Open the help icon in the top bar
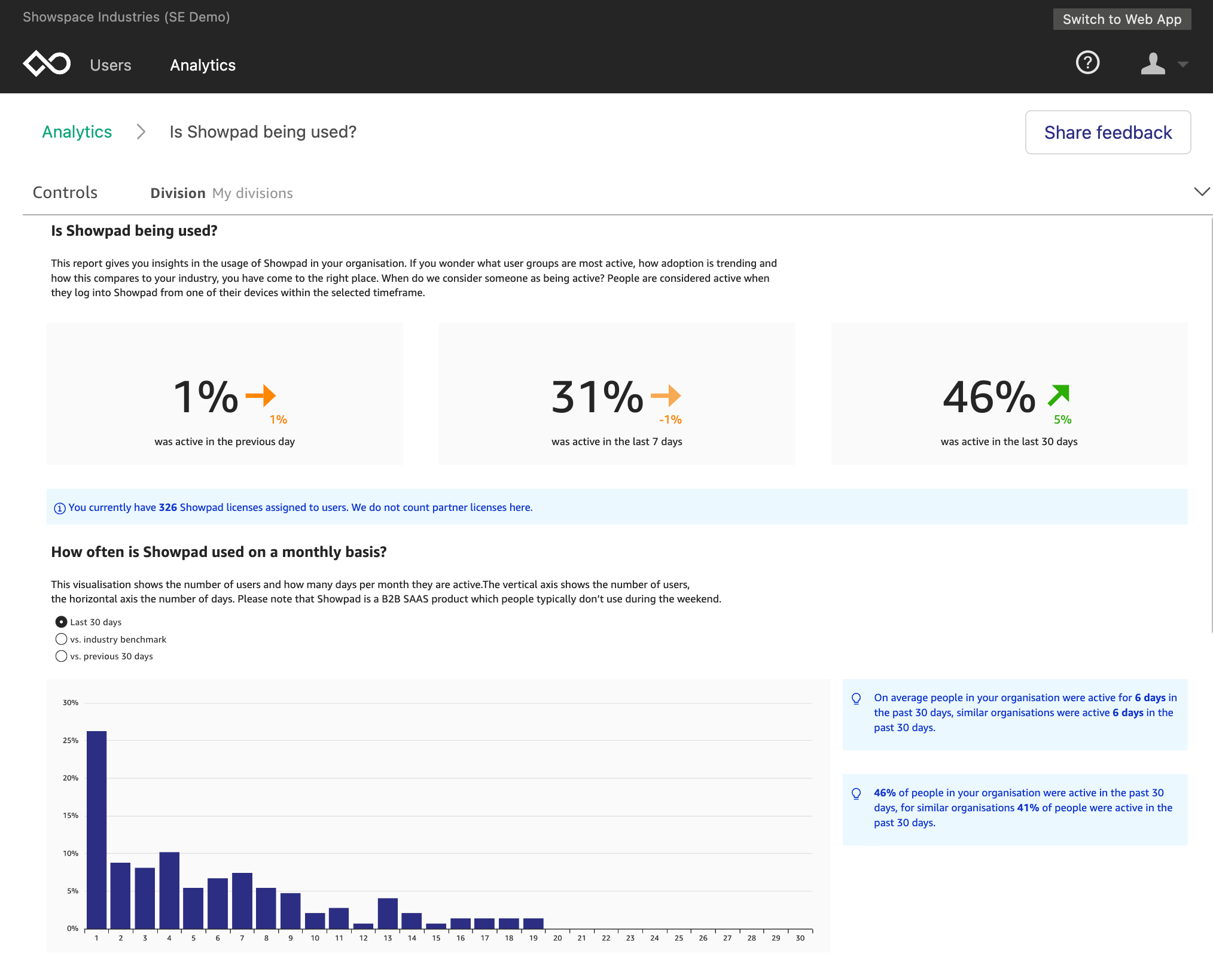This screenshot has width=1213, height=980. [x=1087, y=63]
